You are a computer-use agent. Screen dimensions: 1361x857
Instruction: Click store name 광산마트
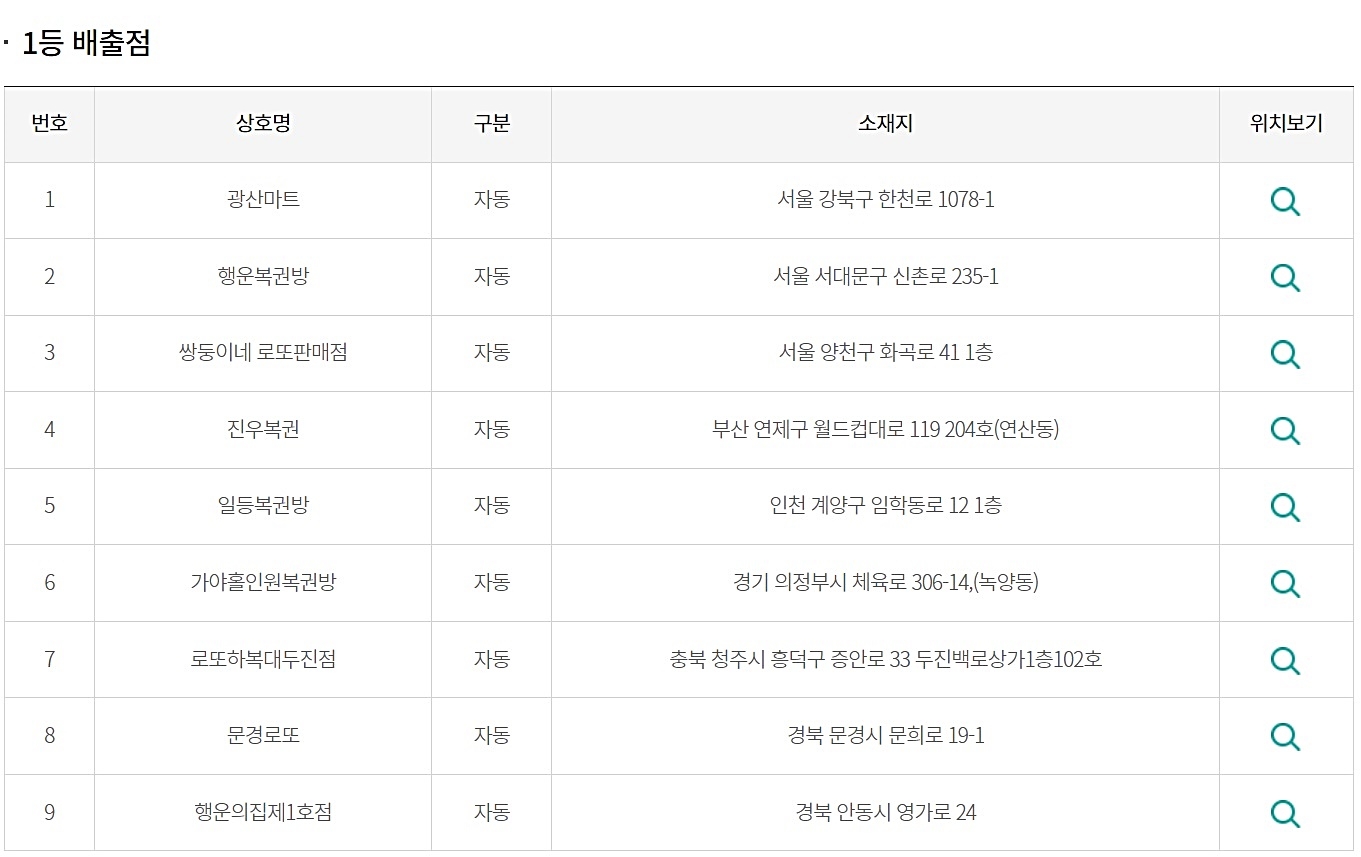point(263,200)
